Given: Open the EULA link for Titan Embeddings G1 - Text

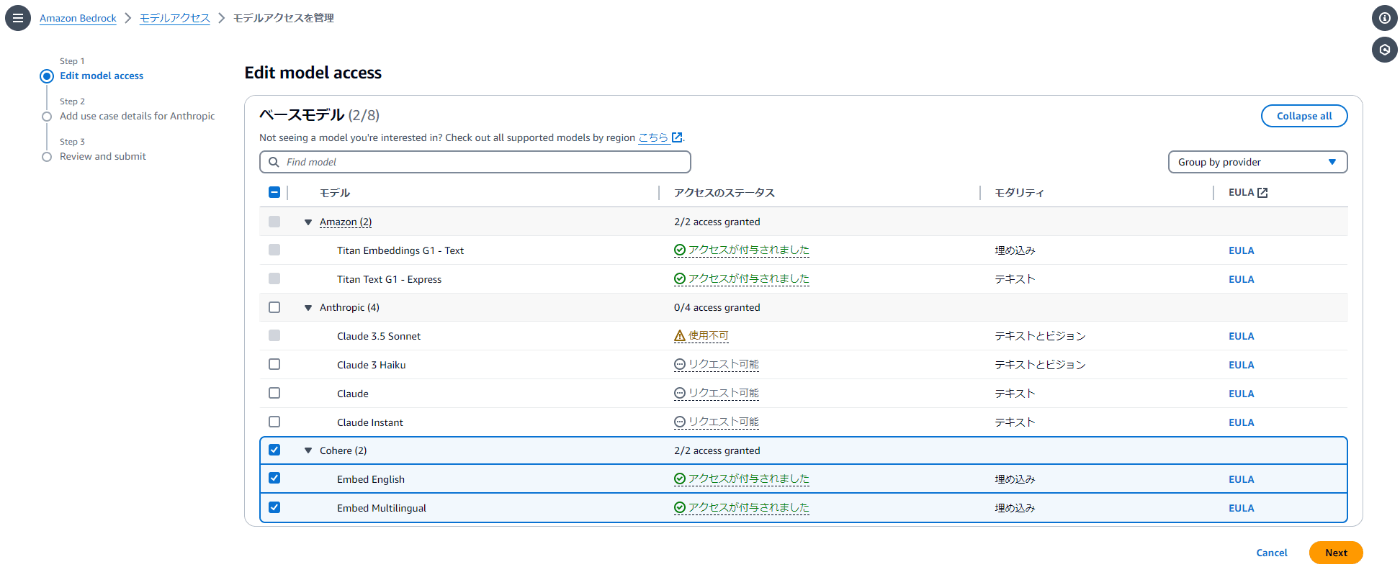Looking at the screenshot, I should click(x=1241, y=251).
